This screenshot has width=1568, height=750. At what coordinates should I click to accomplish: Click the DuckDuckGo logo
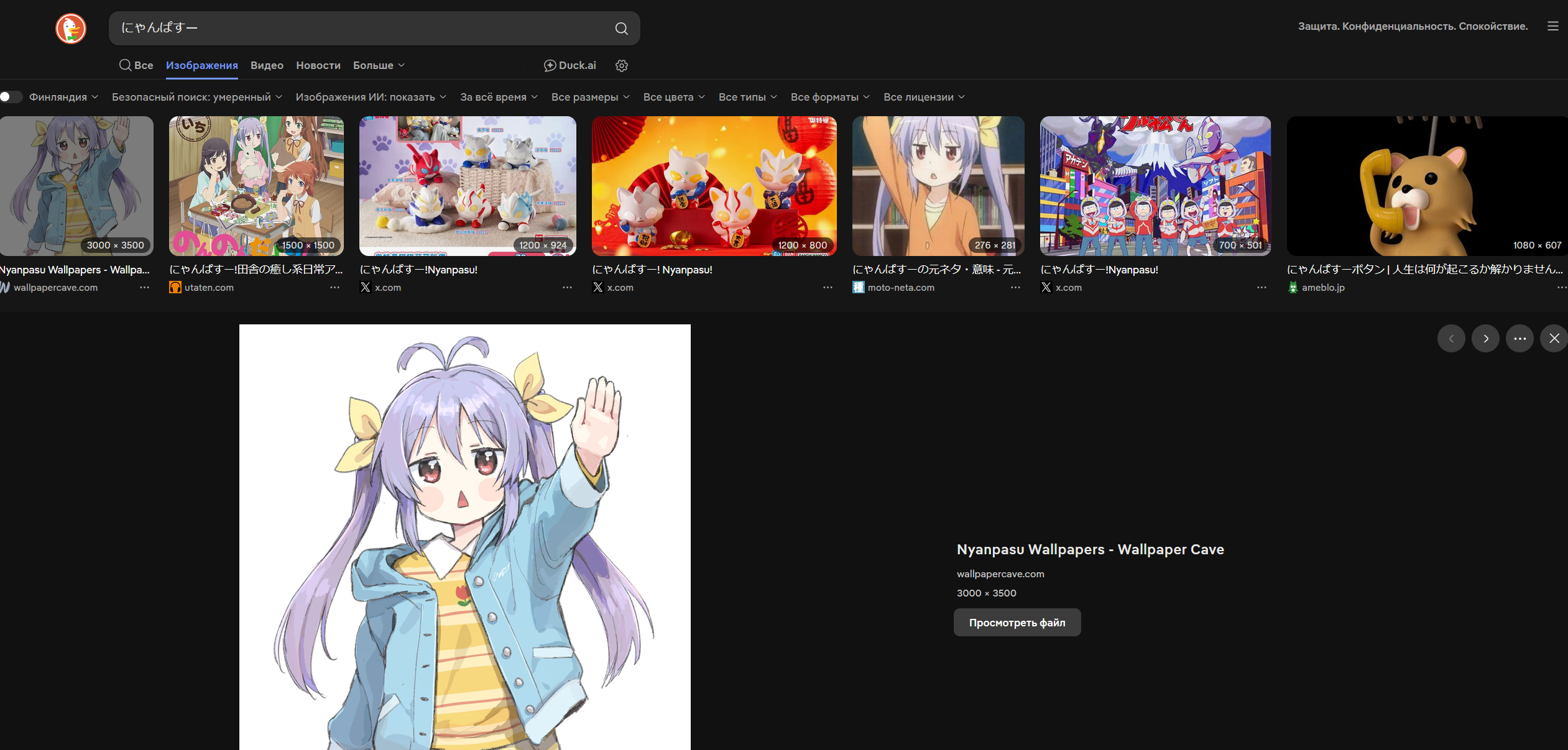(x=71, y=29)
